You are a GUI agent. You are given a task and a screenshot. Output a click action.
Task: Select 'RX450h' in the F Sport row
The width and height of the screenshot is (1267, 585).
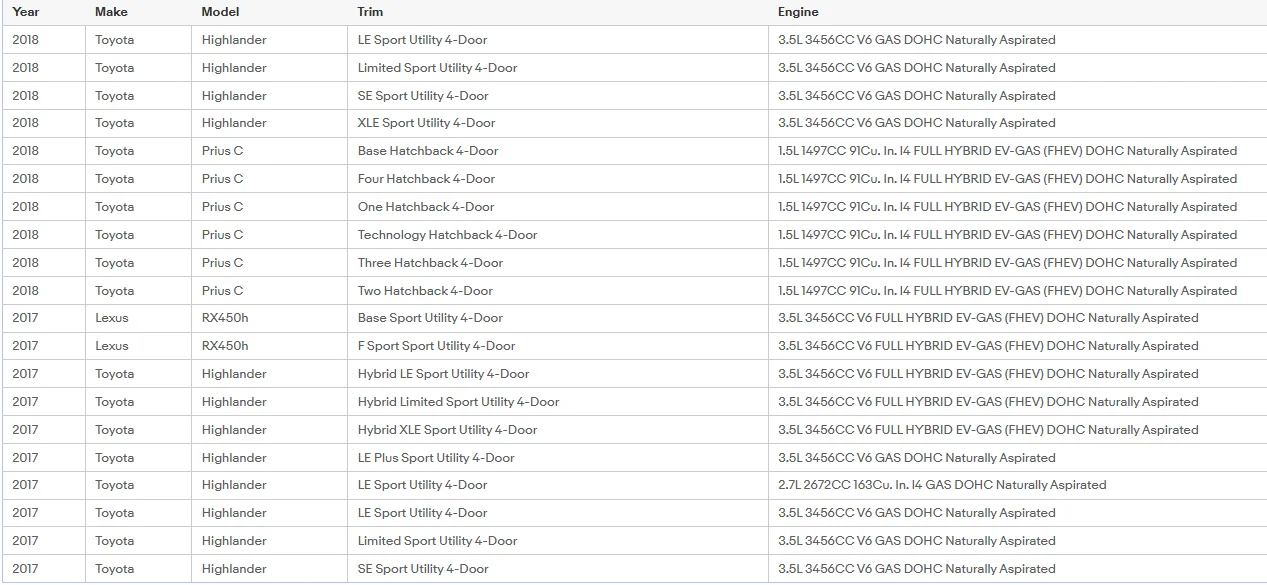[225, 346]
